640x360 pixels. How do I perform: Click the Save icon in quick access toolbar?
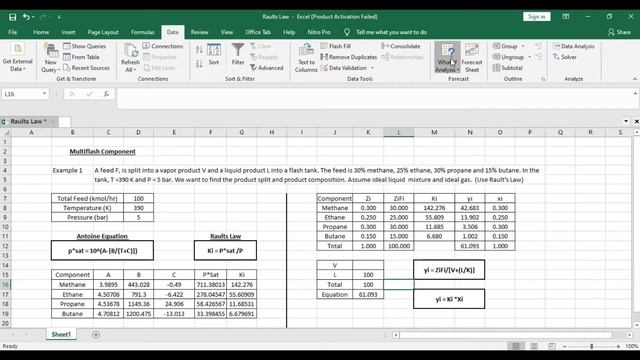coord(13,17)
